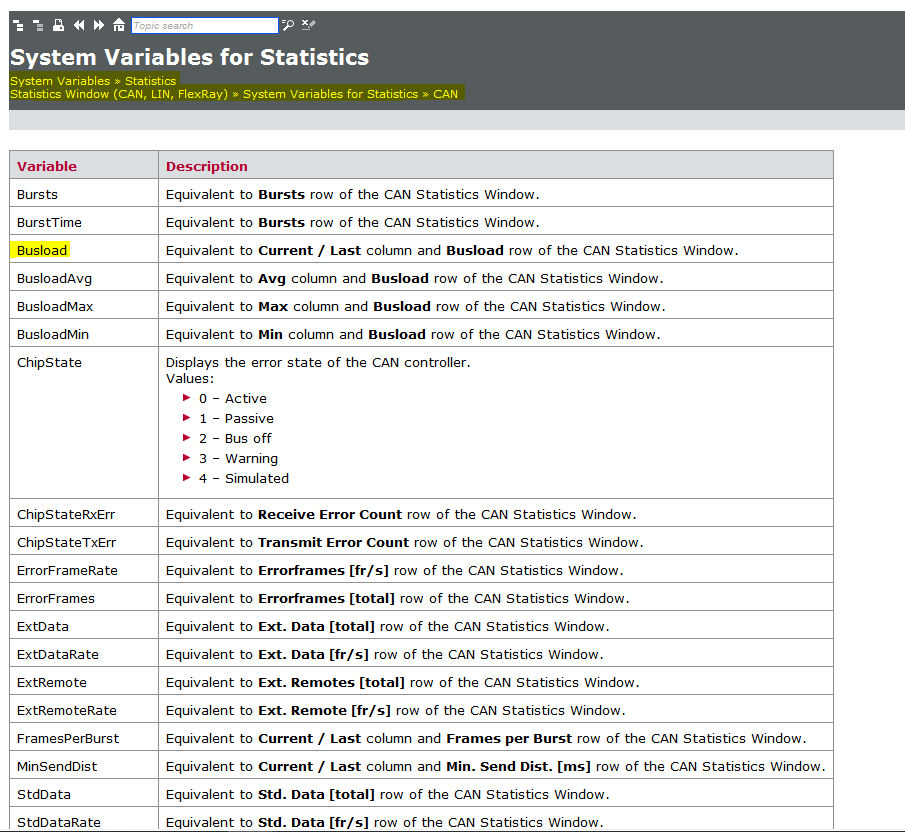905x832 pixels.
Task: Click the Receive Error Count description text
Action: pos(401,514)
